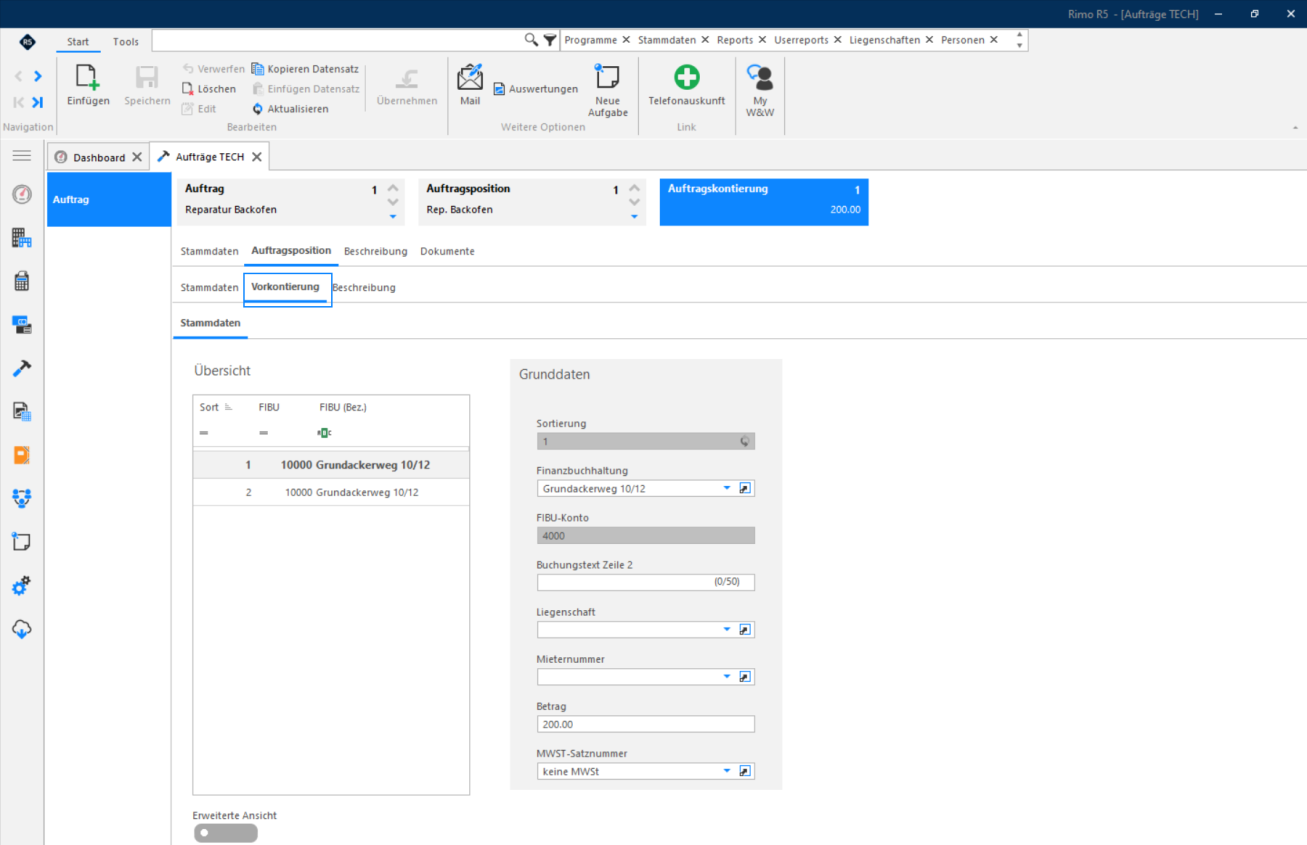Open Telefonauskunft green plus link

point(687,77)
